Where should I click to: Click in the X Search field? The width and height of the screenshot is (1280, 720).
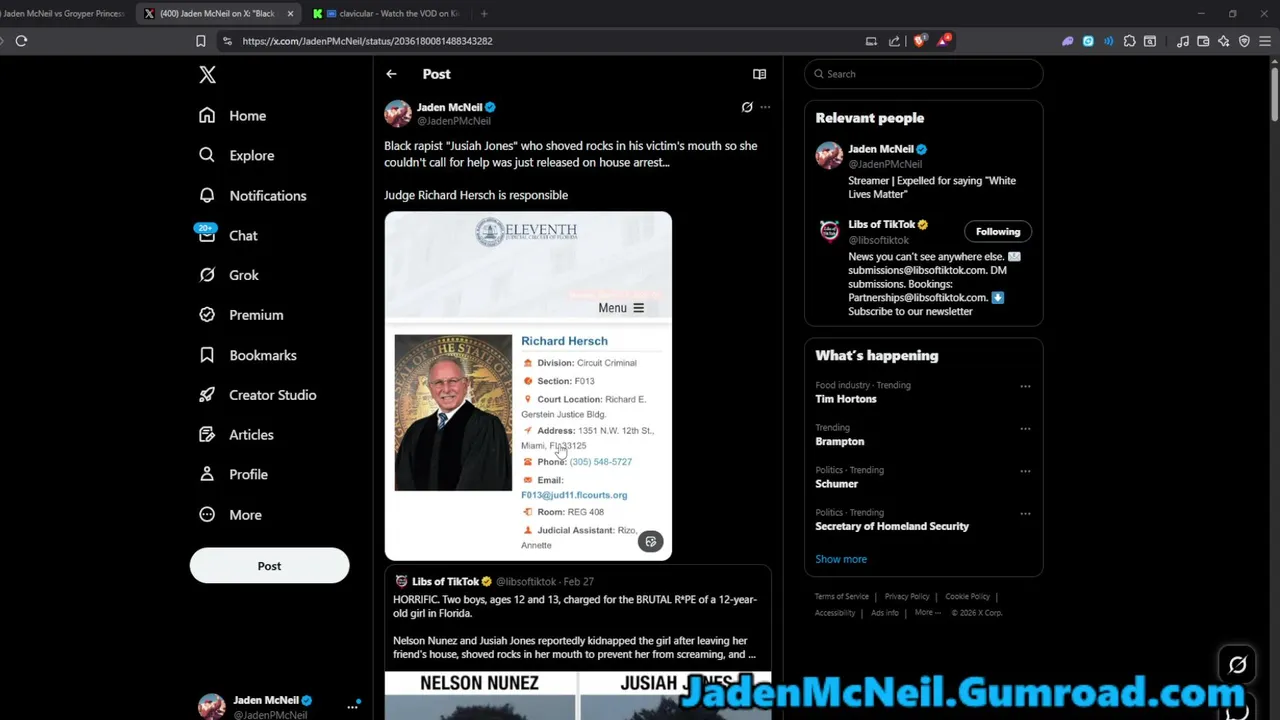(x=924, y=74)
